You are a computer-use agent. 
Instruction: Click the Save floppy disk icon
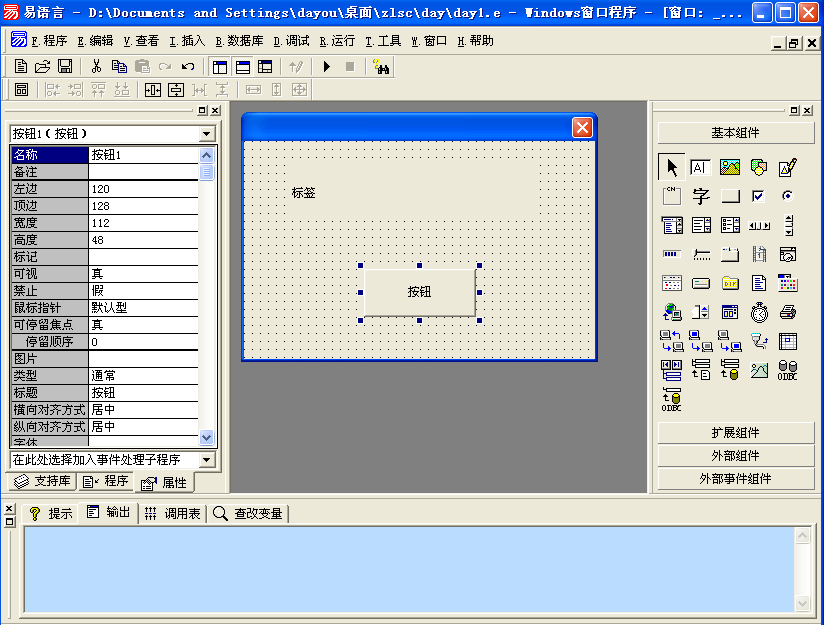[x=65, y=67]
